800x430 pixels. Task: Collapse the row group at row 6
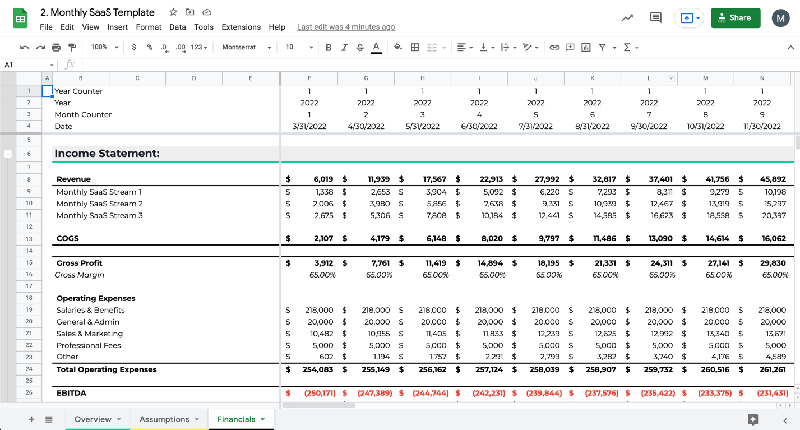[x=9, y=154]
